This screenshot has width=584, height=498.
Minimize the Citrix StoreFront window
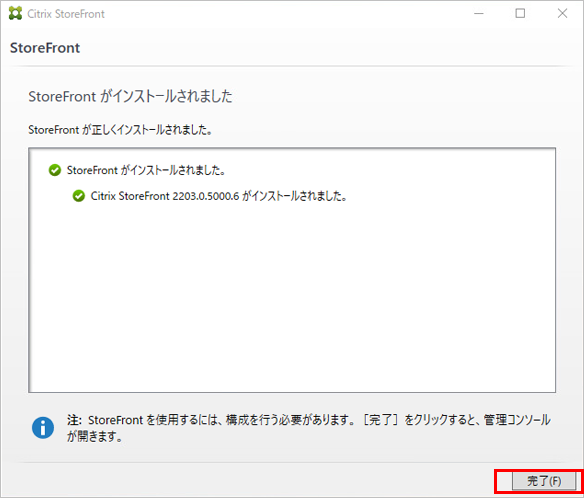point(479,14)
